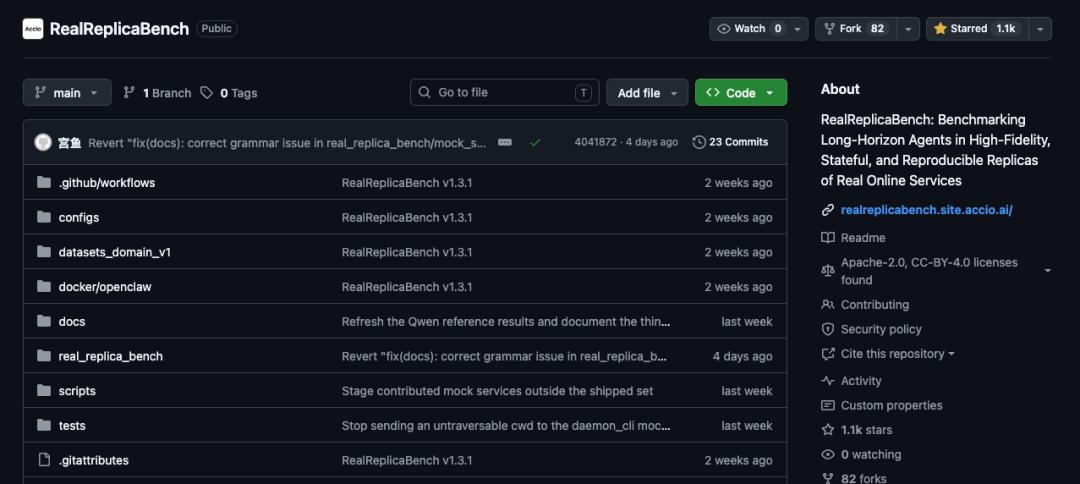Click the license scale icon
1080x484 pixels.
point(828,271)
